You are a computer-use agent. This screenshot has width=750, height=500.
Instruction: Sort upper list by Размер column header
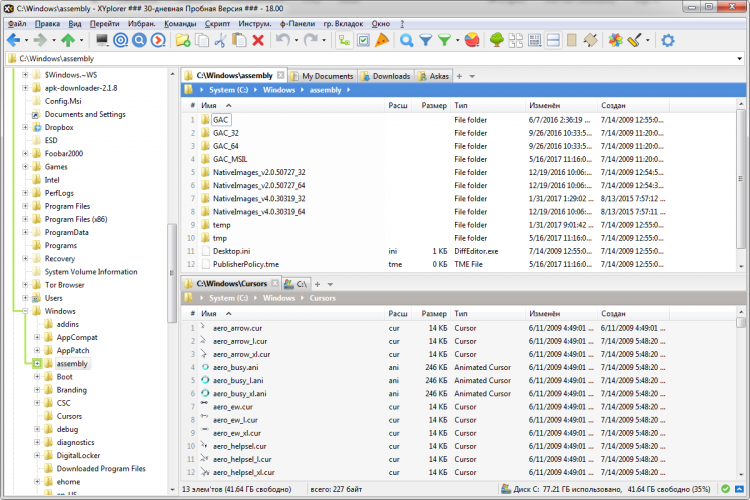[x=433, y=105]
